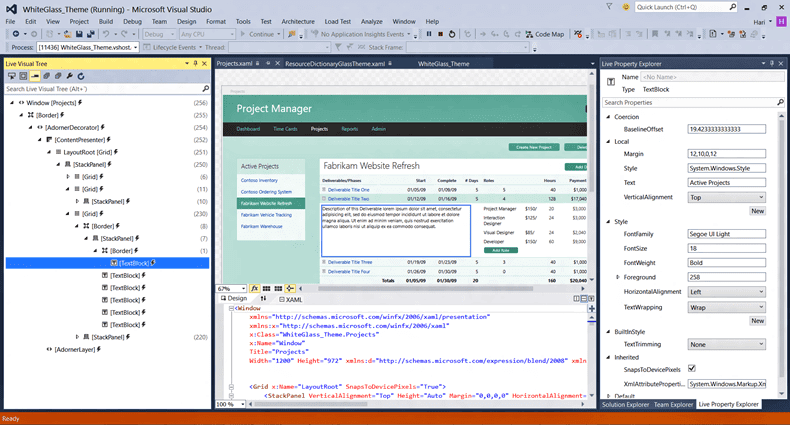The height and width of the screenshot is (425, 790).
Task: Click the Save All icon in toolbar
Action: [91, 34]
